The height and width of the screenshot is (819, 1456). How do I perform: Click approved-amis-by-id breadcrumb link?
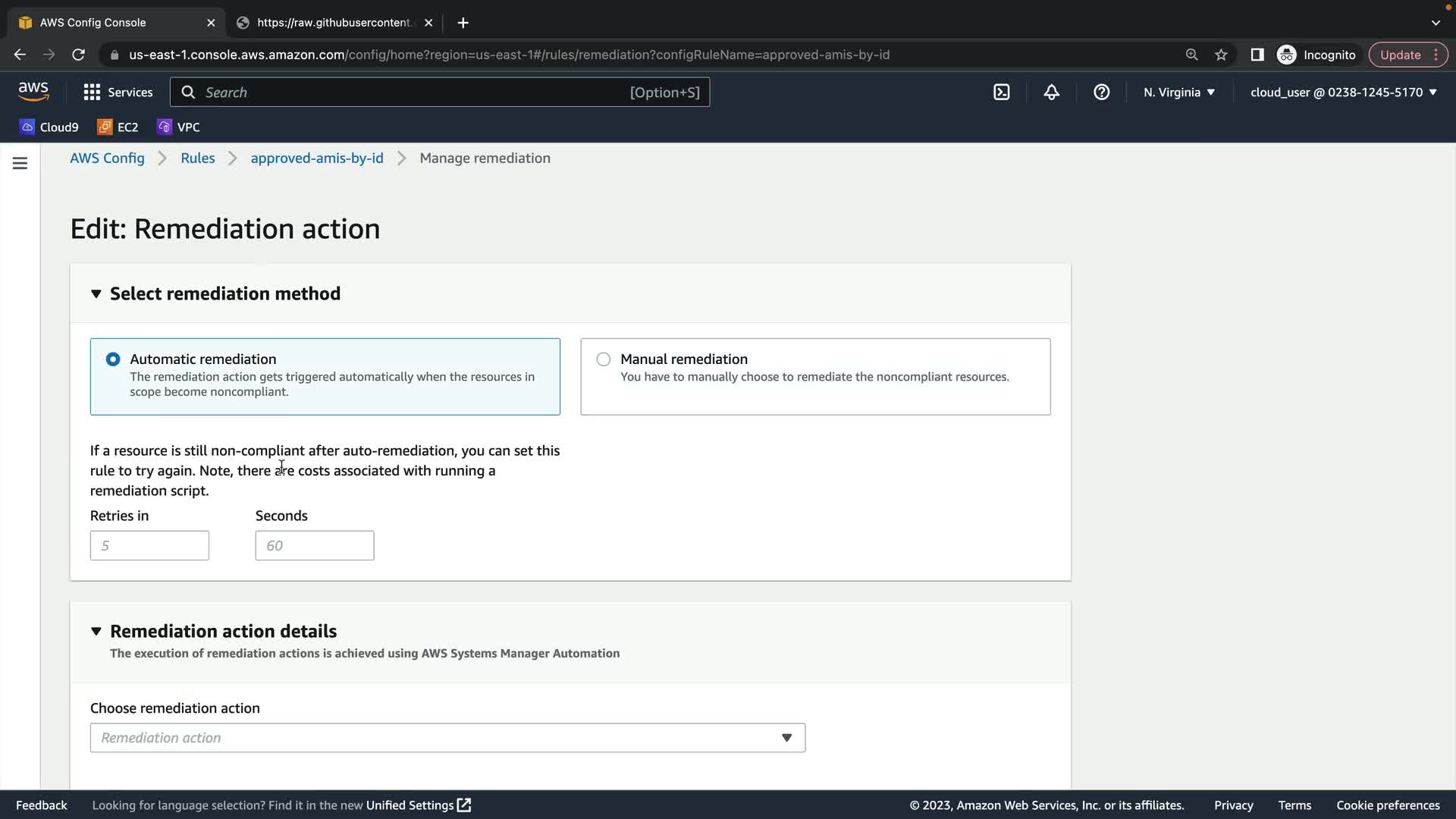point(317,158)
